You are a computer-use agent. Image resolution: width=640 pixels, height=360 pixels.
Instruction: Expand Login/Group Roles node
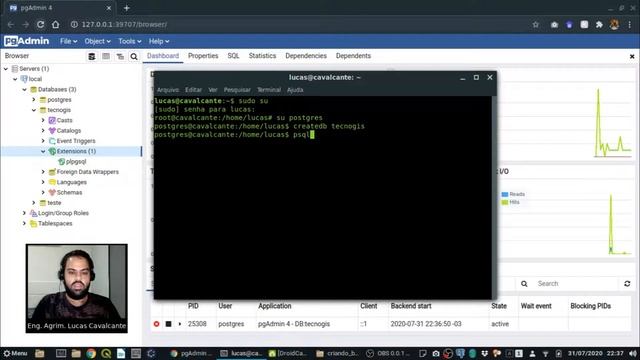[24, 213]
